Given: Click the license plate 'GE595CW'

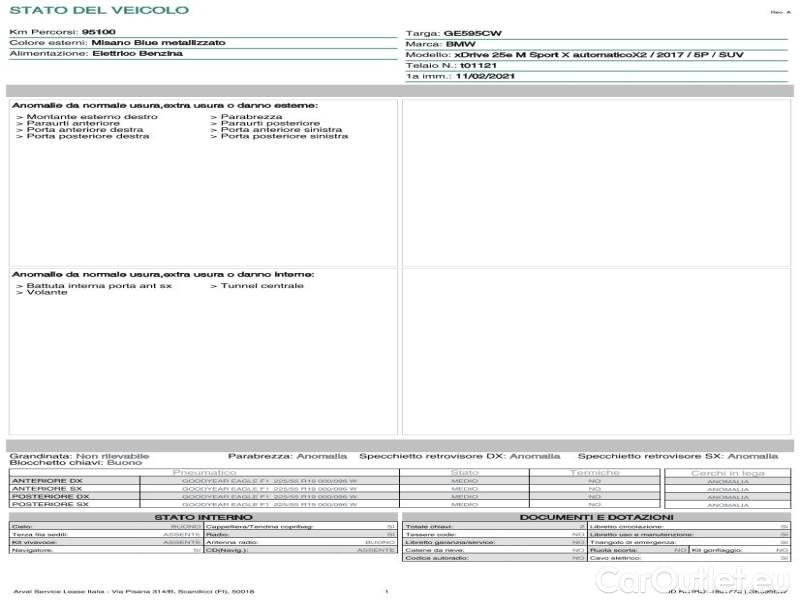Looking at the screenshot, I should [x=472, y=33].
